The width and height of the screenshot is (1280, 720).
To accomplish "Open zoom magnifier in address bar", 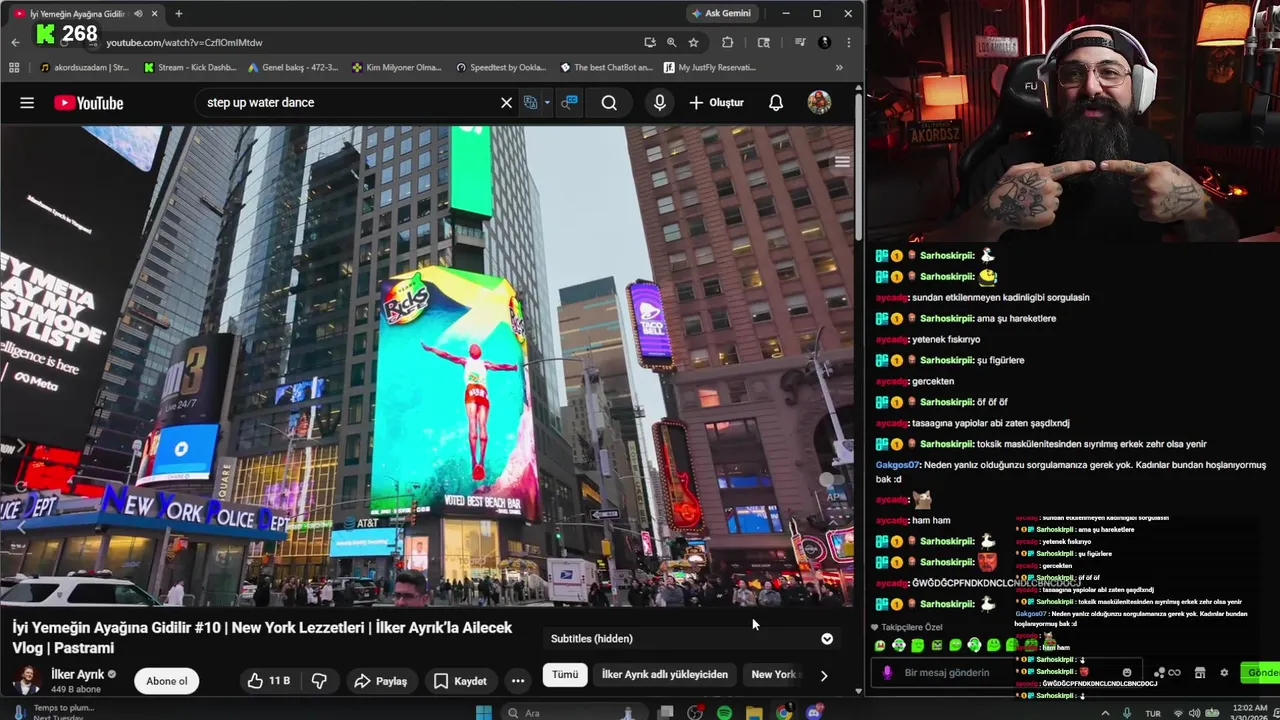I will pos(672,42).
